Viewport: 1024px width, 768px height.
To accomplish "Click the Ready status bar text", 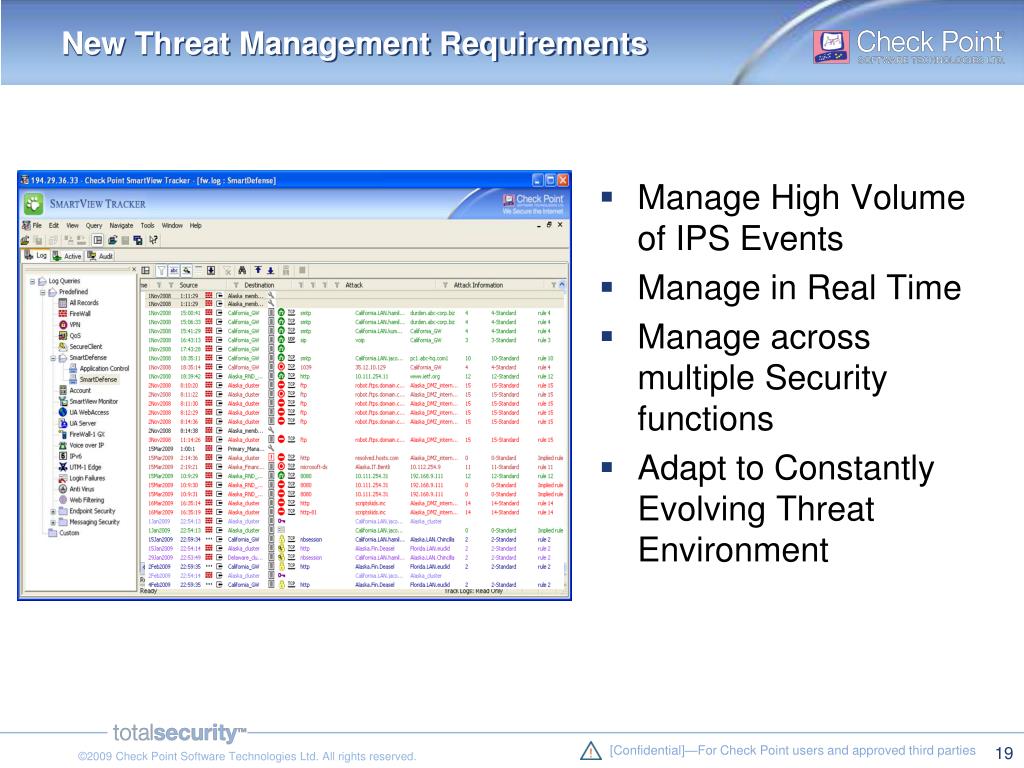I will click(x=148, y=591).
